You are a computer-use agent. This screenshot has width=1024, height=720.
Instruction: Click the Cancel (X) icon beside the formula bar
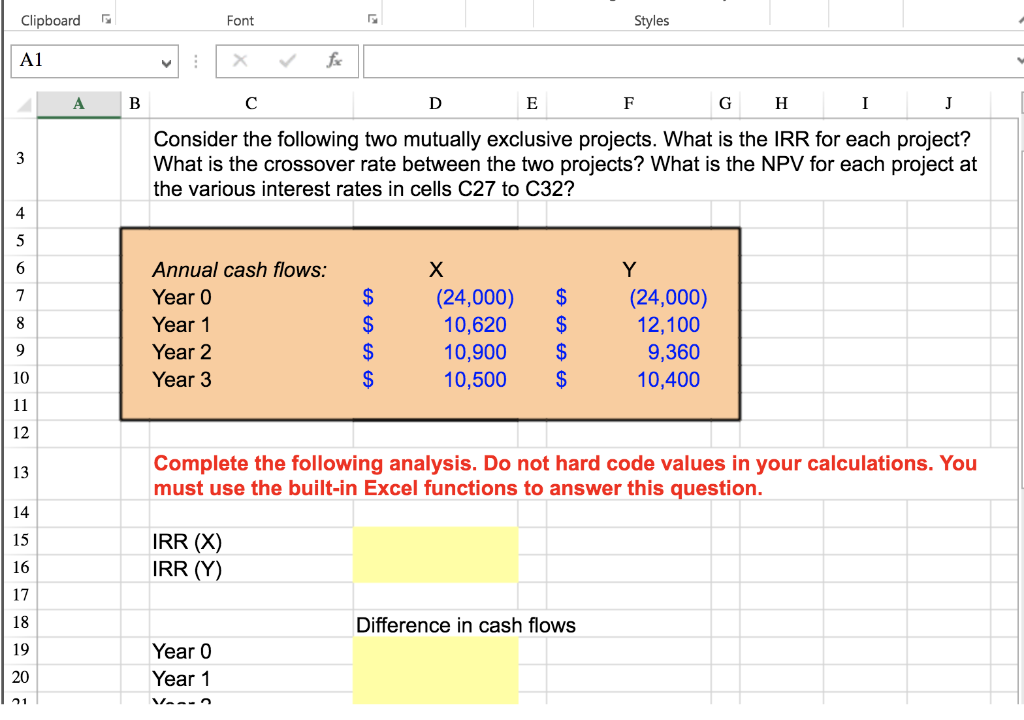239,60
